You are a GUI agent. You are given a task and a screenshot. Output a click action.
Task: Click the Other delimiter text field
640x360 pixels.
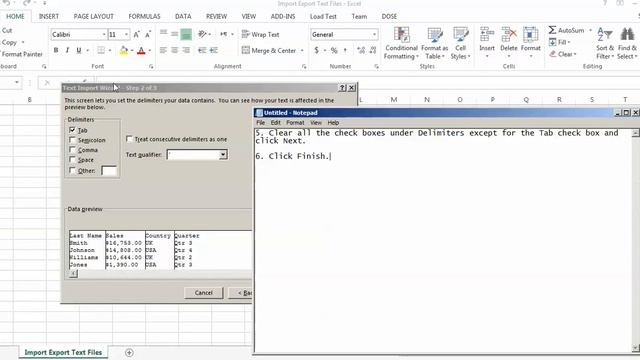coord(109,171)
